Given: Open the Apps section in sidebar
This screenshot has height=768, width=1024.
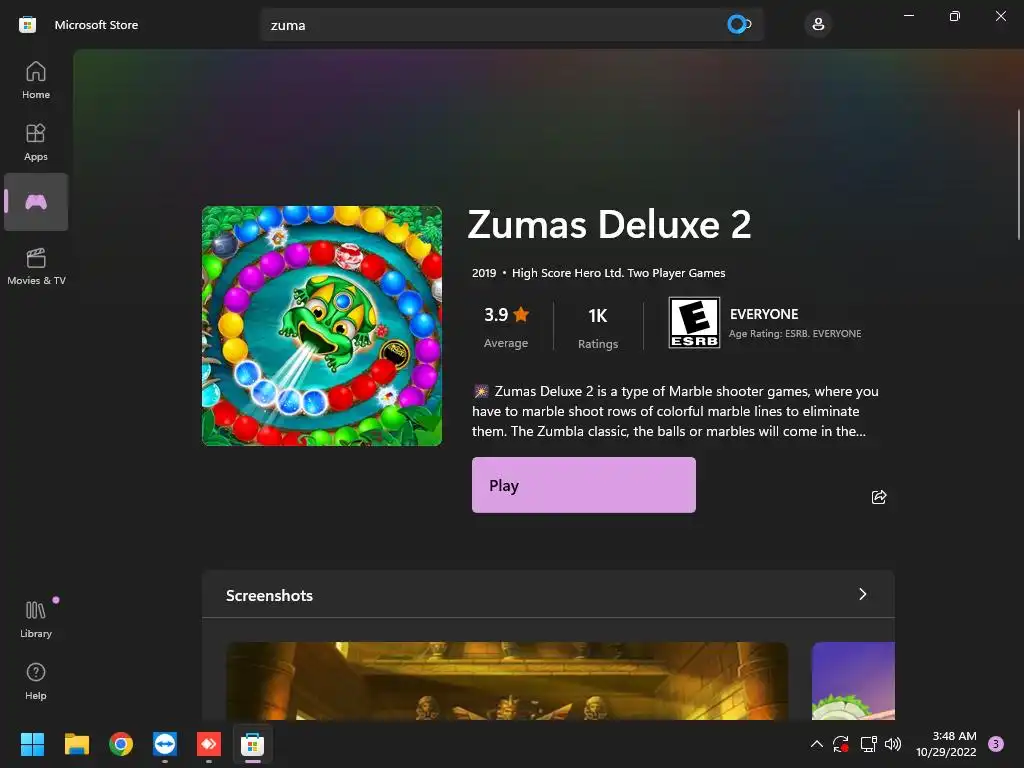Looking at the screenshot, I should [x=36, y=142].
